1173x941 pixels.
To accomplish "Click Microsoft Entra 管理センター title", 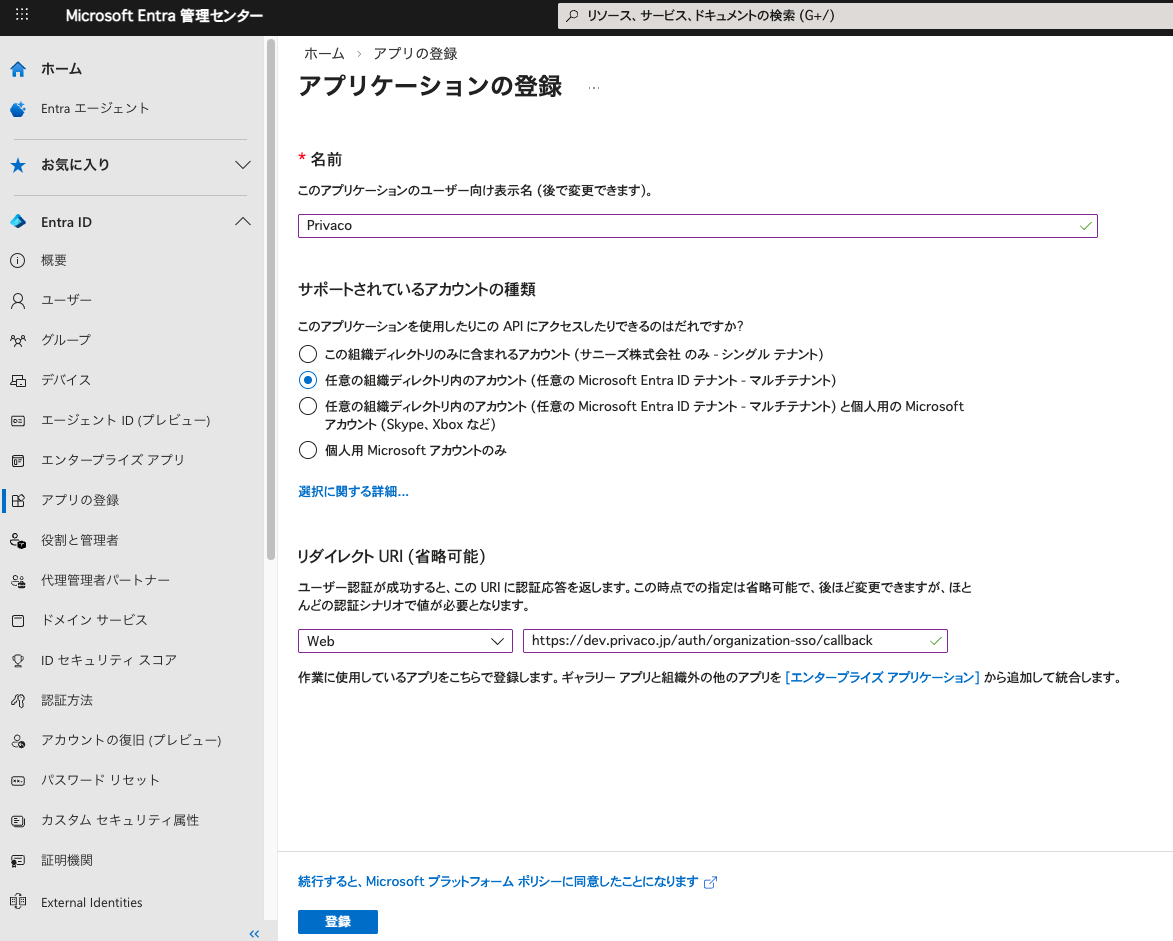I will pyautogui.click(x=164, y=16).
